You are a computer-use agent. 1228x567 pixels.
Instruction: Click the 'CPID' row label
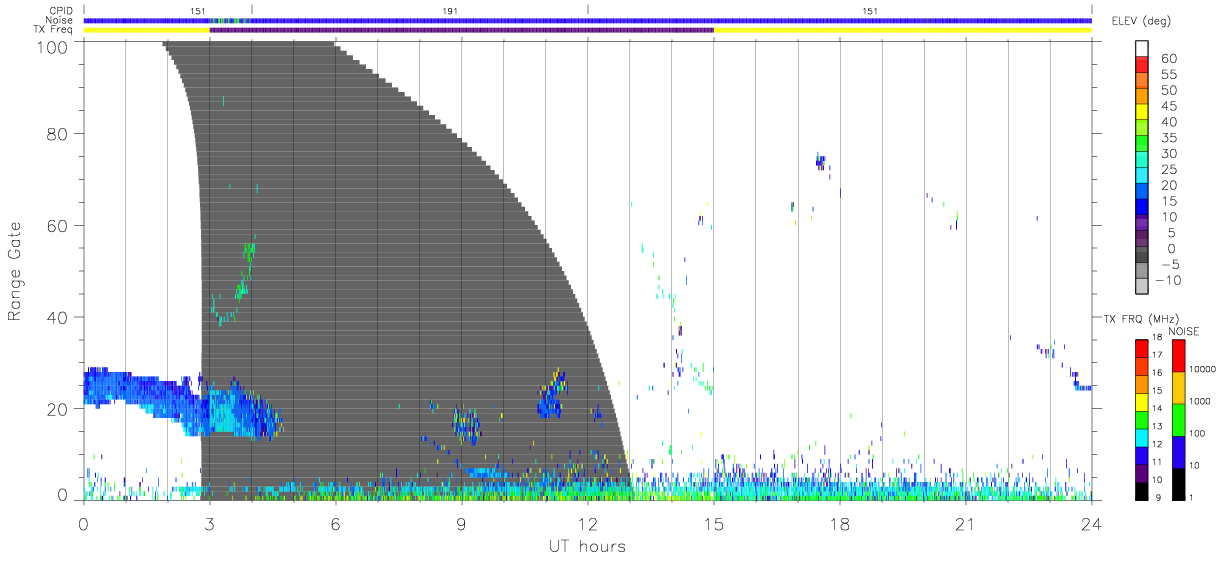tap(62, 11)
